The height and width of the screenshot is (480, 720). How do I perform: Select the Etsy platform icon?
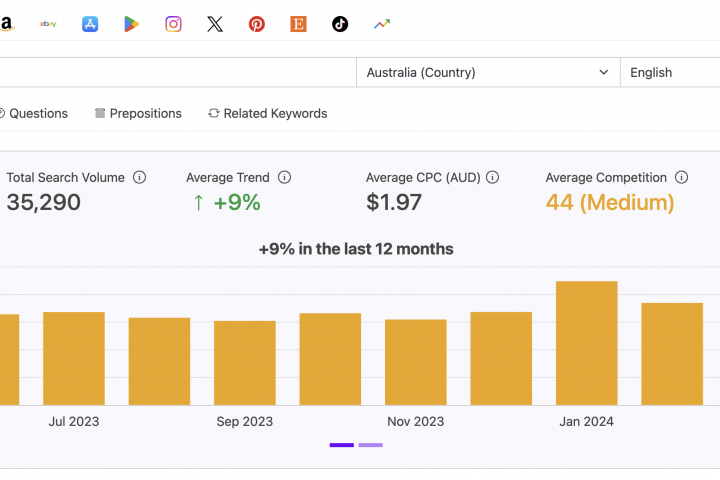click(298, 24)
